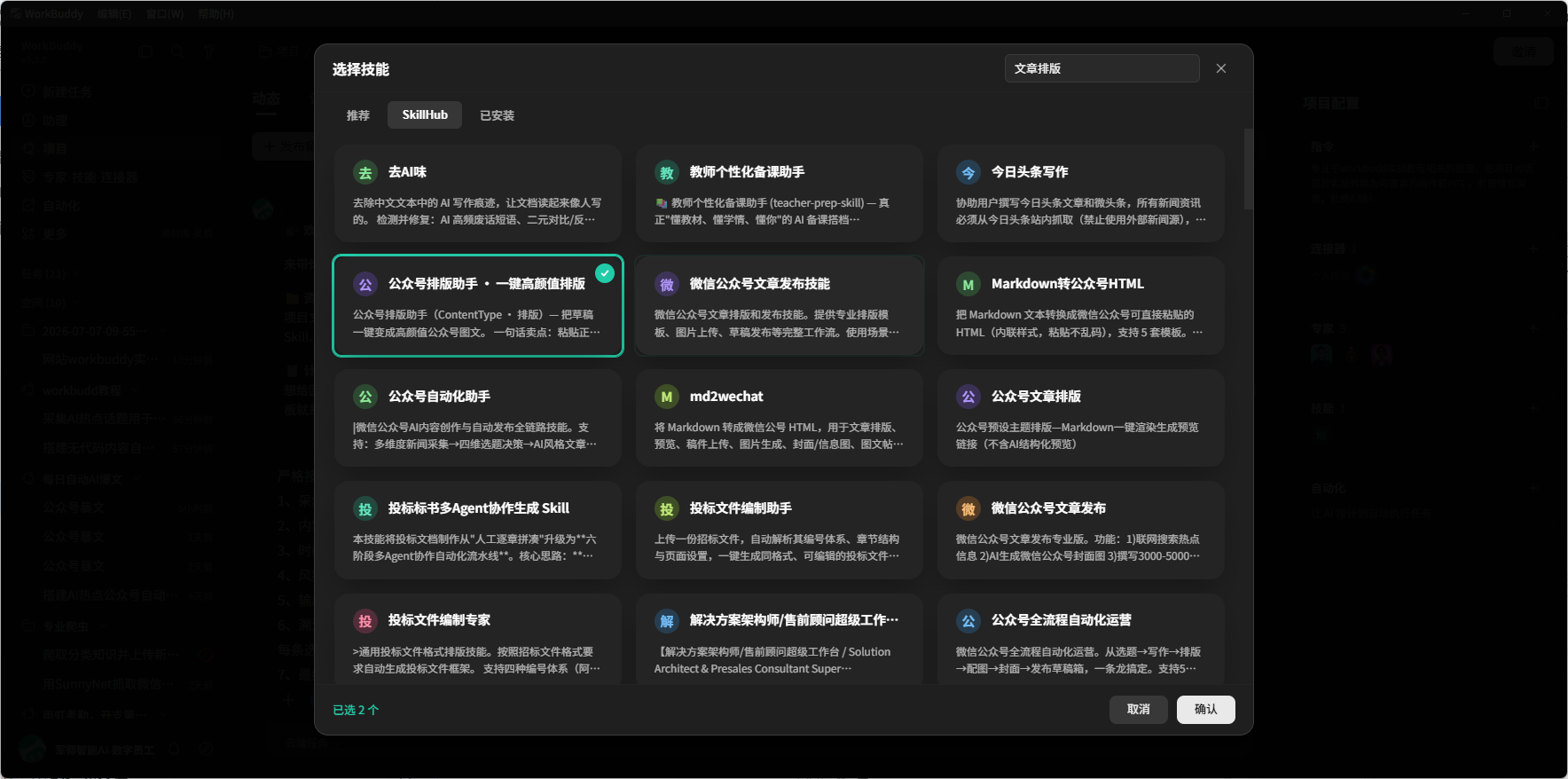Select 微信公众号文章发布技能 title
Screen dimensions: 1568x779
click(x=760, y=284)
